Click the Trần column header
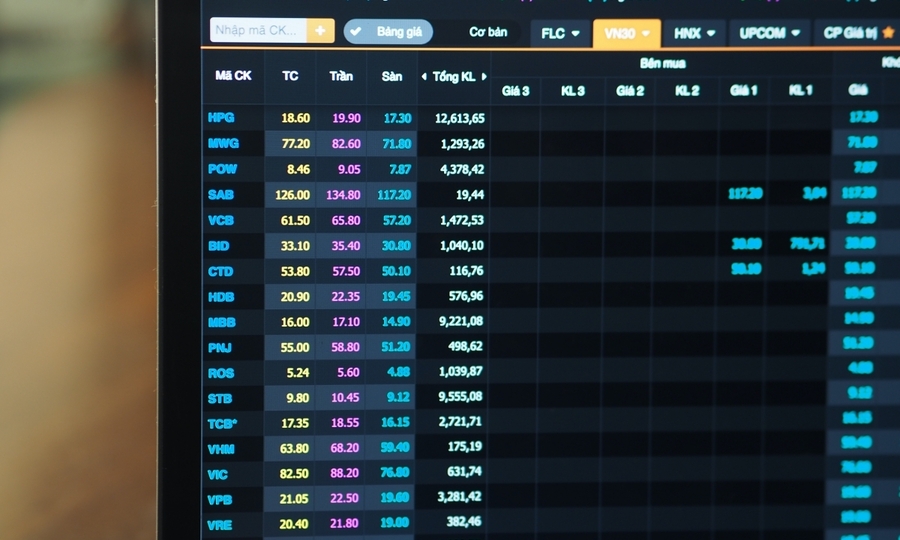 (341, 76)
